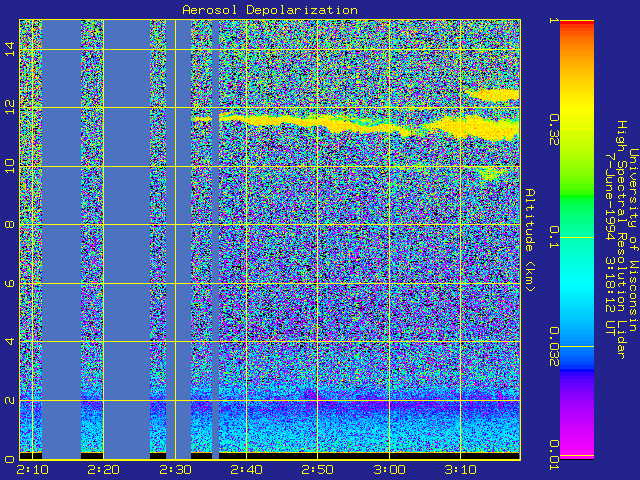Click the altitude axis label '14'
The width and height of the screenshot is (640, 480).
point(10,49)
